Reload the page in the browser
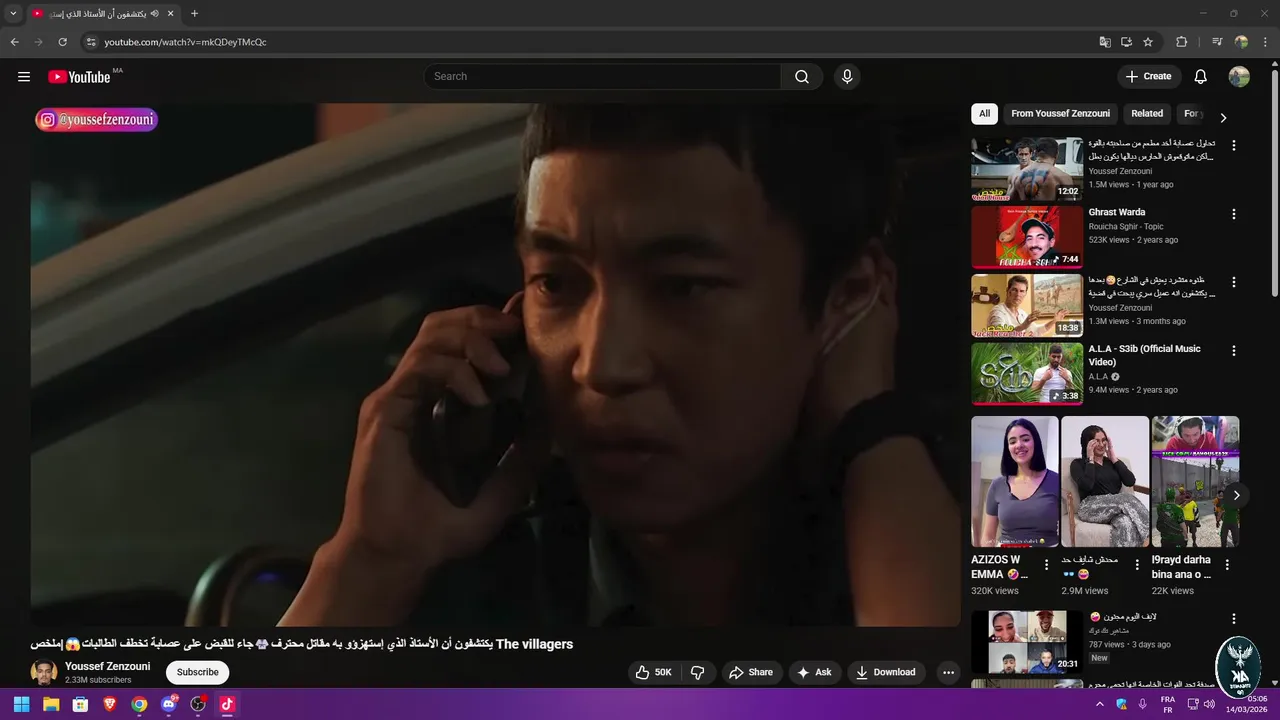Screen dimensions: 1280x720 click(62, 42)
